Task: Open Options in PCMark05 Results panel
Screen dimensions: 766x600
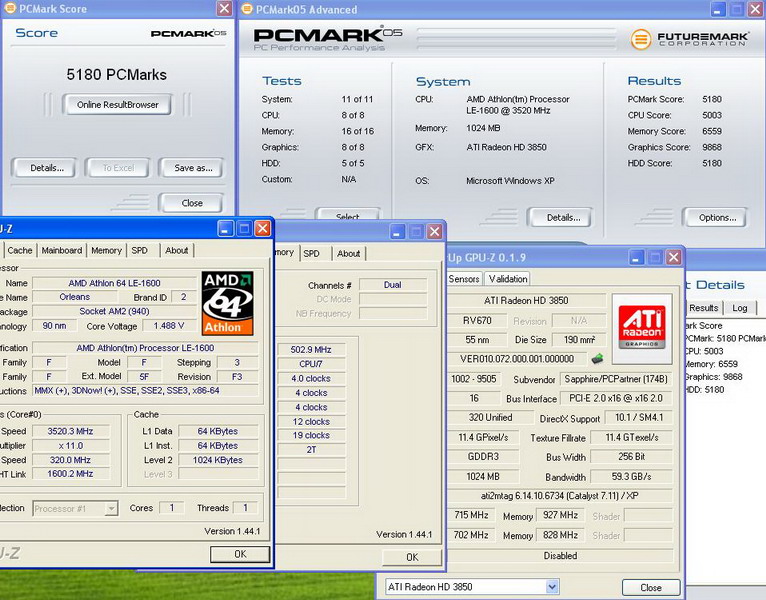Action: 714,217
